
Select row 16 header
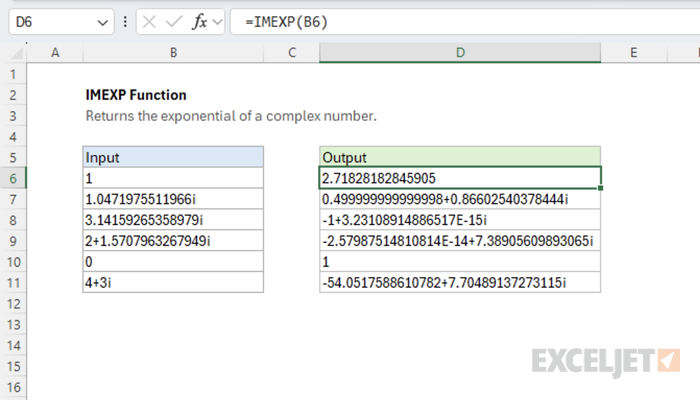coord(13,388)
